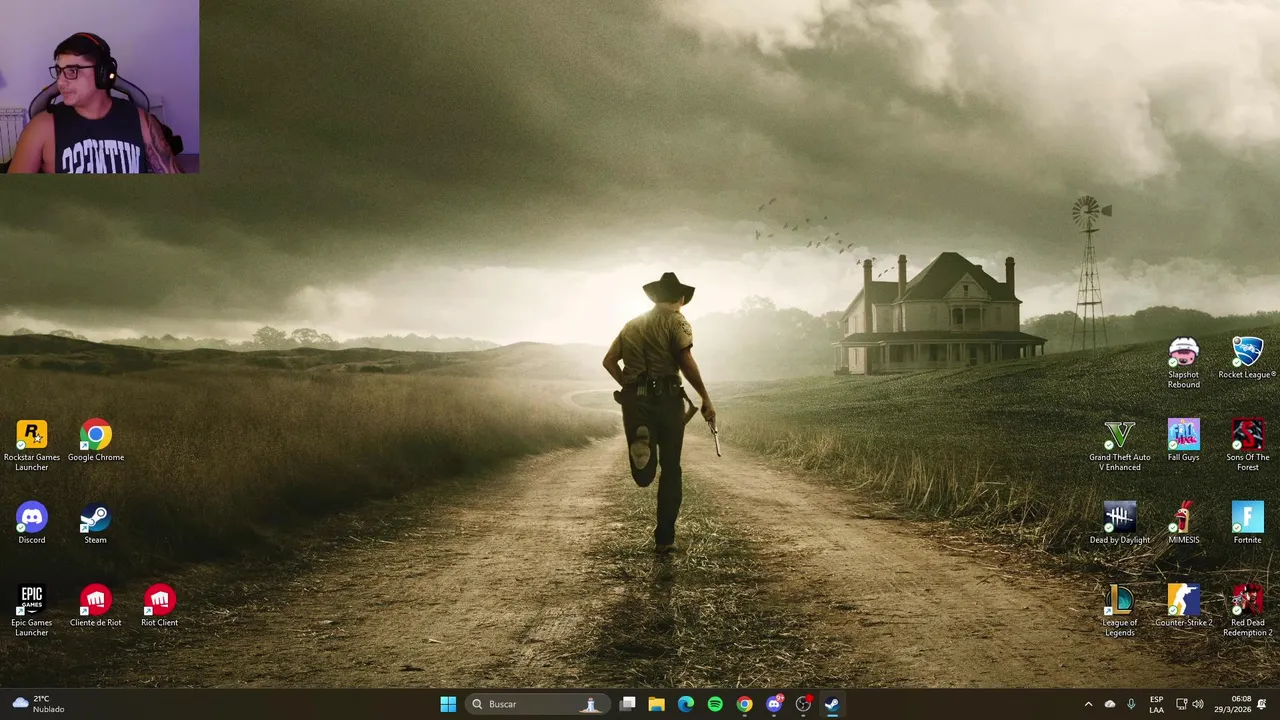Open Discord from the taskbar
The width and height of the screenshot is (1280, 720).
click(x=774, y=704)
